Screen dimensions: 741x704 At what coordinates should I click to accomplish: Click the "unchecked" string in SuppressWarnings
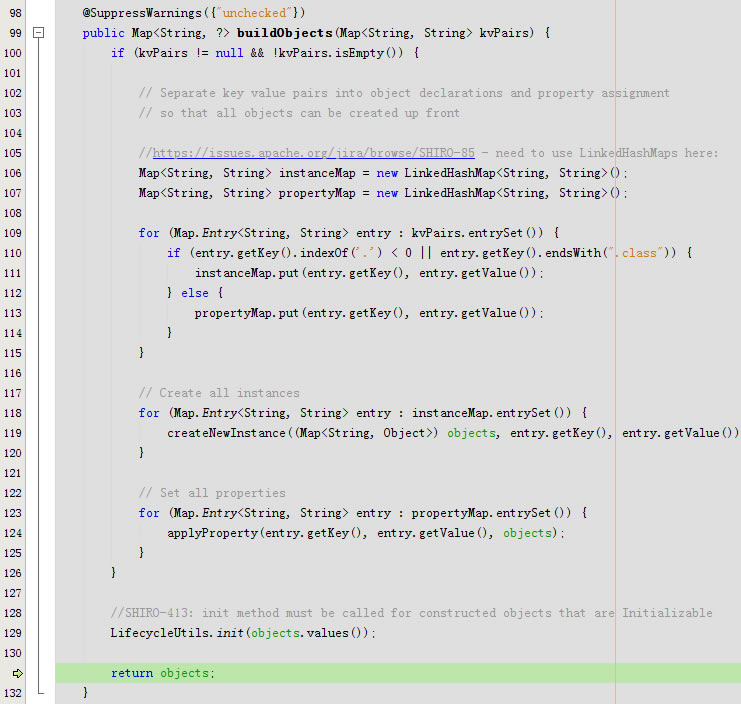[x=254, y=13]
